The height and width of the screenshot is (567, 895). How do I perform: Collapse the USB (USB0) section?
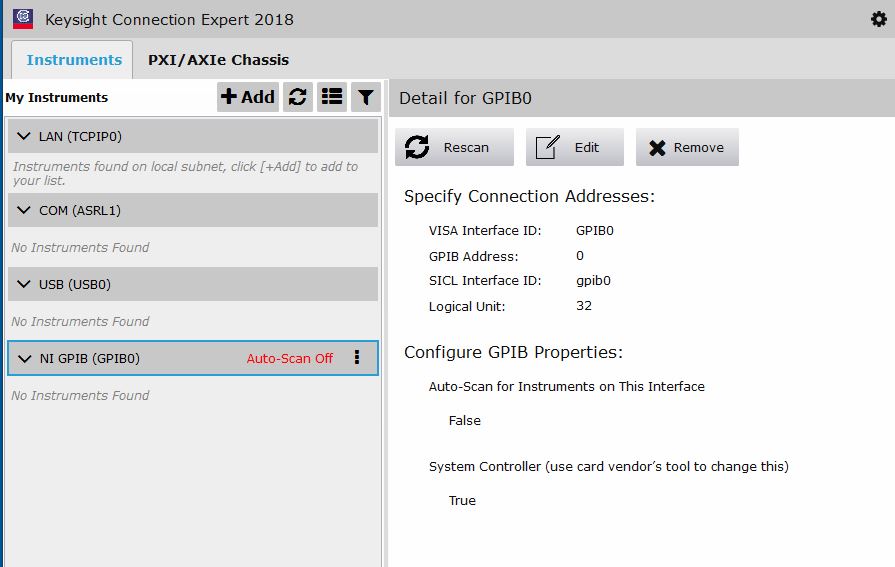[x=24, y=284]
